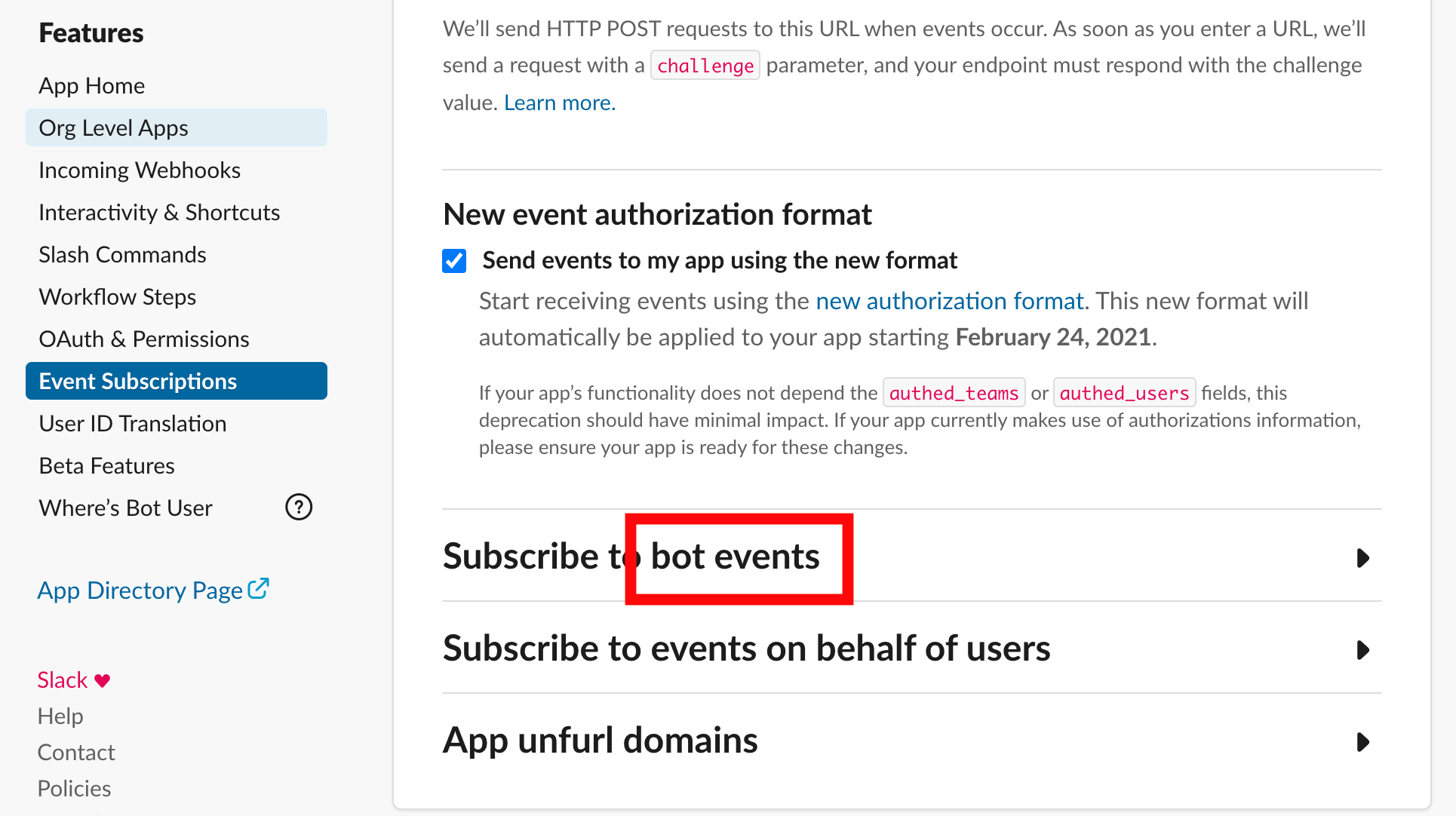
Task: Click the external link icon beside App Directory Page
Action: click(259, 588)
